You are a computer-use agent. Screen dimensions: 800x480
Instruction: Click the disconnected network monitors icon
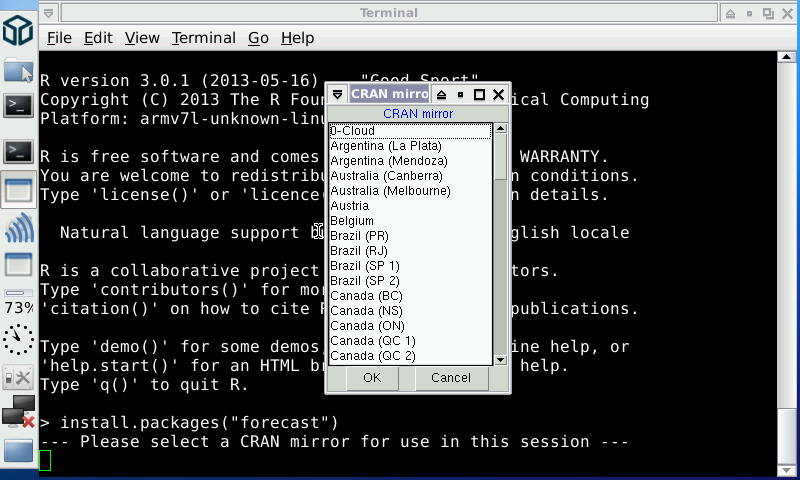point(18,412)
